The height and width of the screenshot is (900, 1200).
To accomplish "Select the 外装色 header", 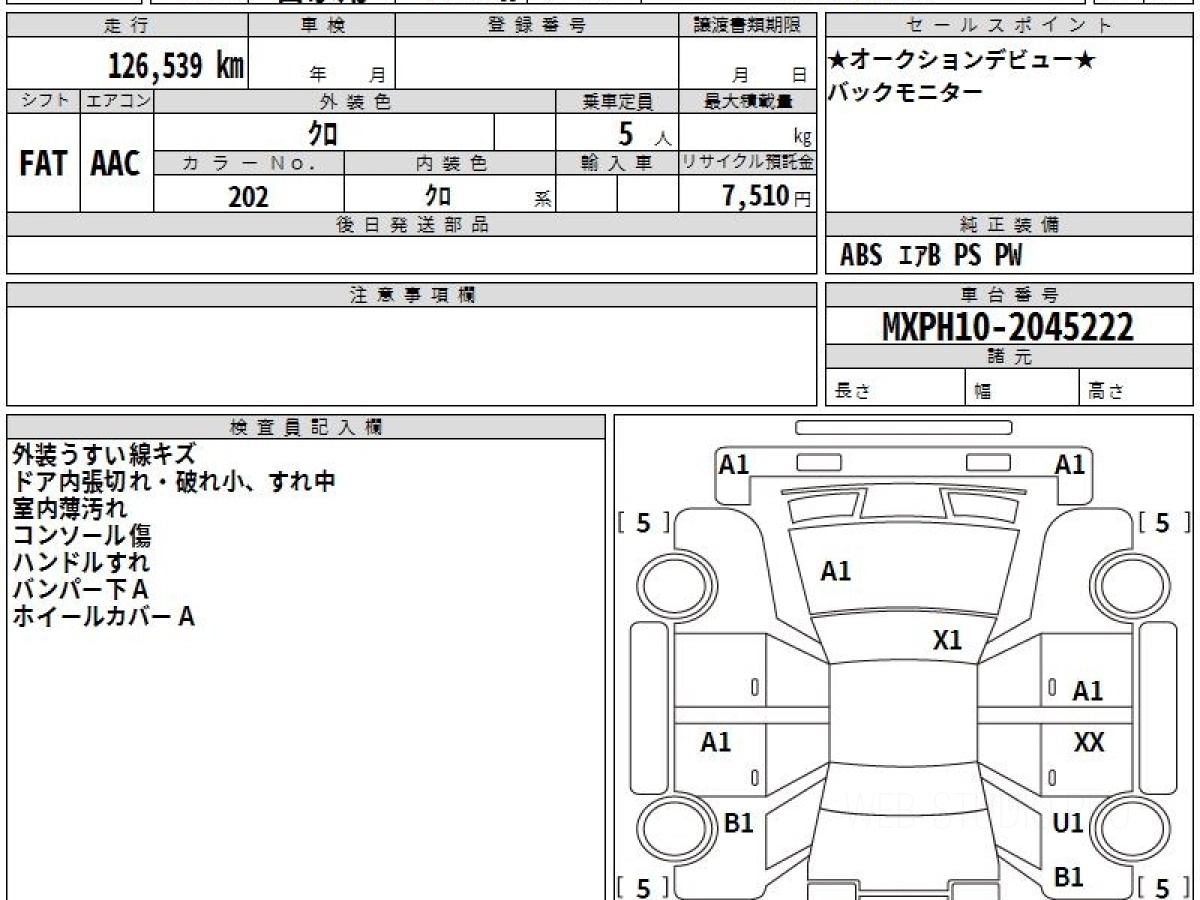I will (355, 101).
